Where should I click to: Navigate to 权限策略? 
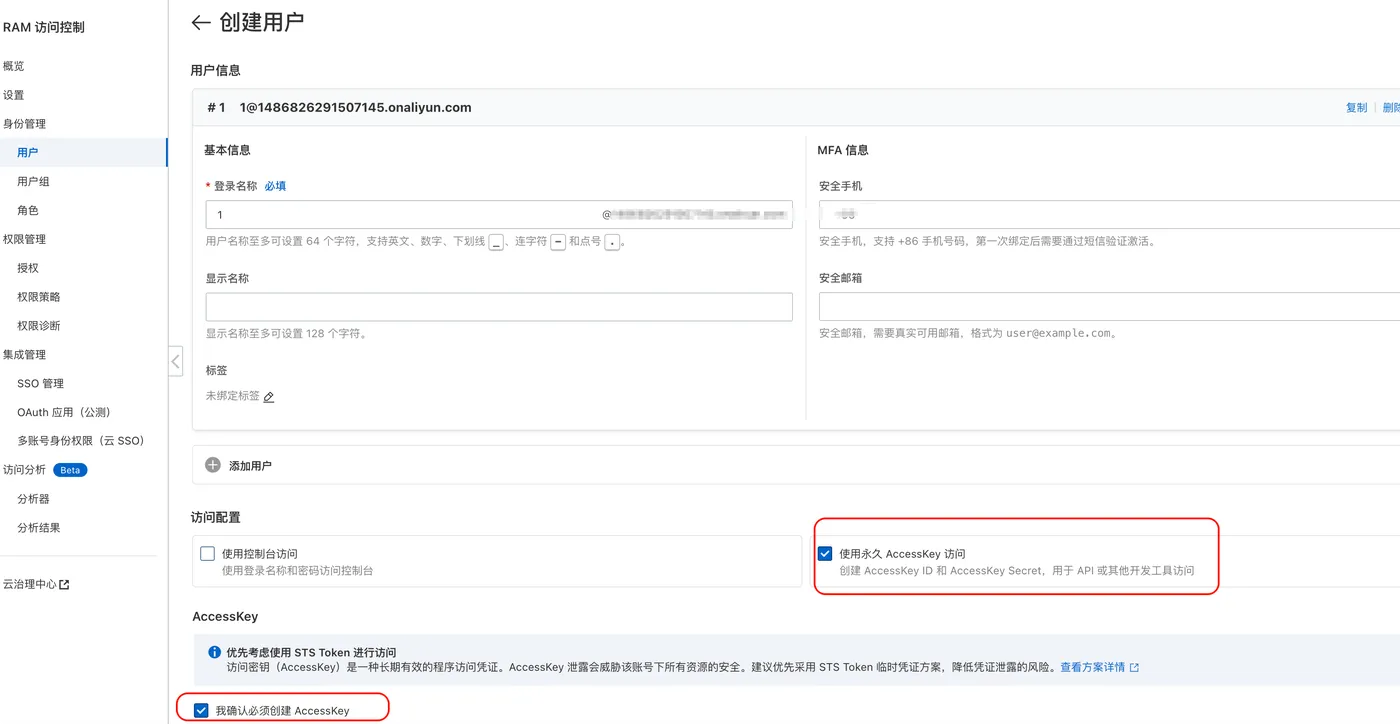pos(39,297)
